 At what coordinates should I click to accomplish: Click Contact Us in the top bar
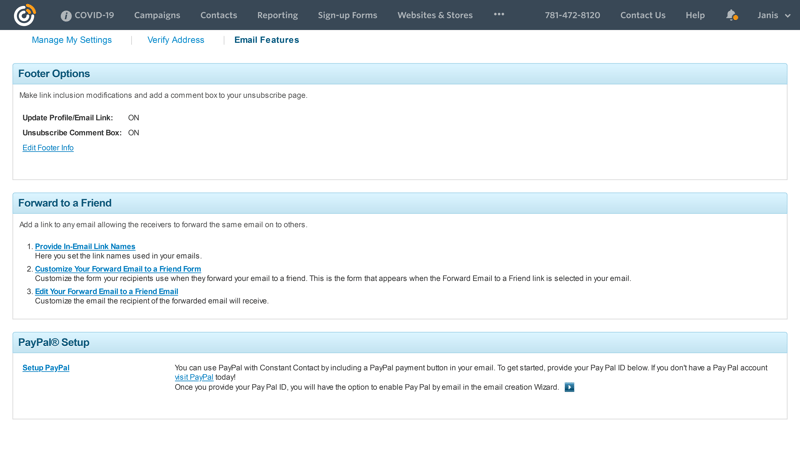[x=642, y=15]
